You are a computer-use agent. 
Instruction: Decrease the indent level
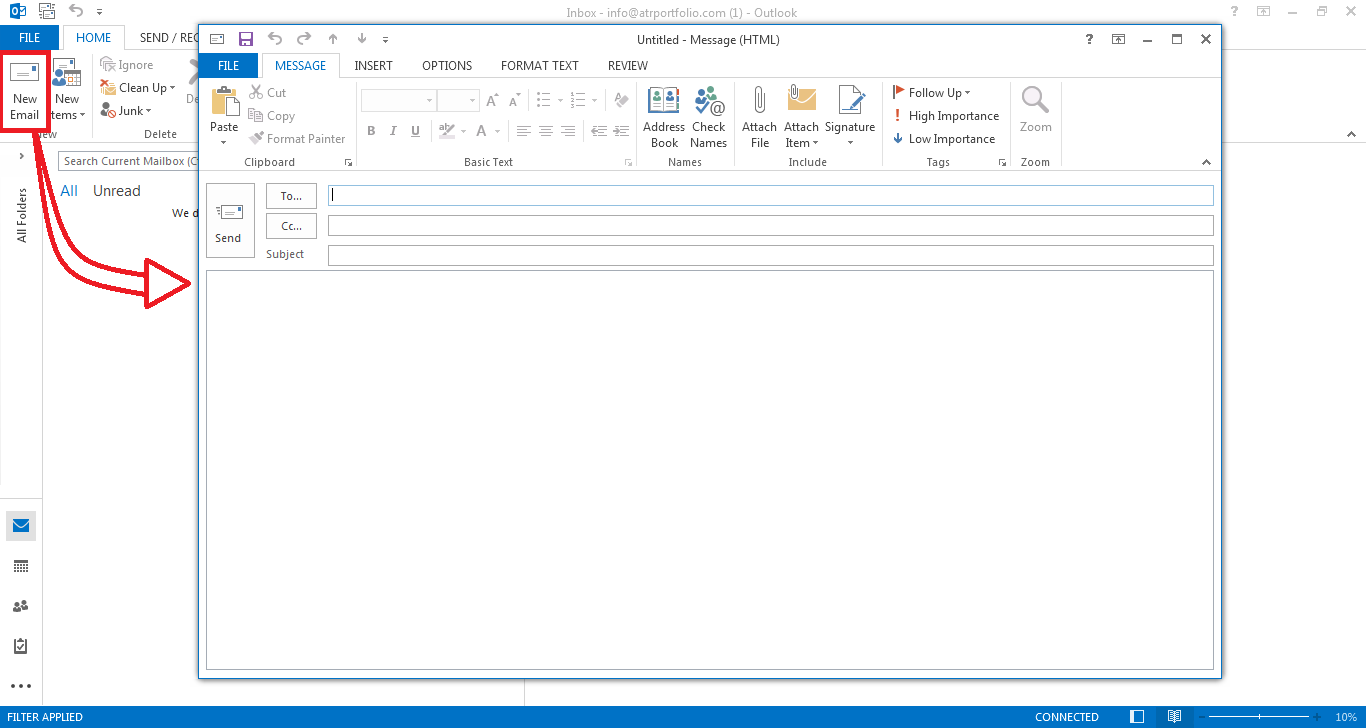[x=598, y=131]
